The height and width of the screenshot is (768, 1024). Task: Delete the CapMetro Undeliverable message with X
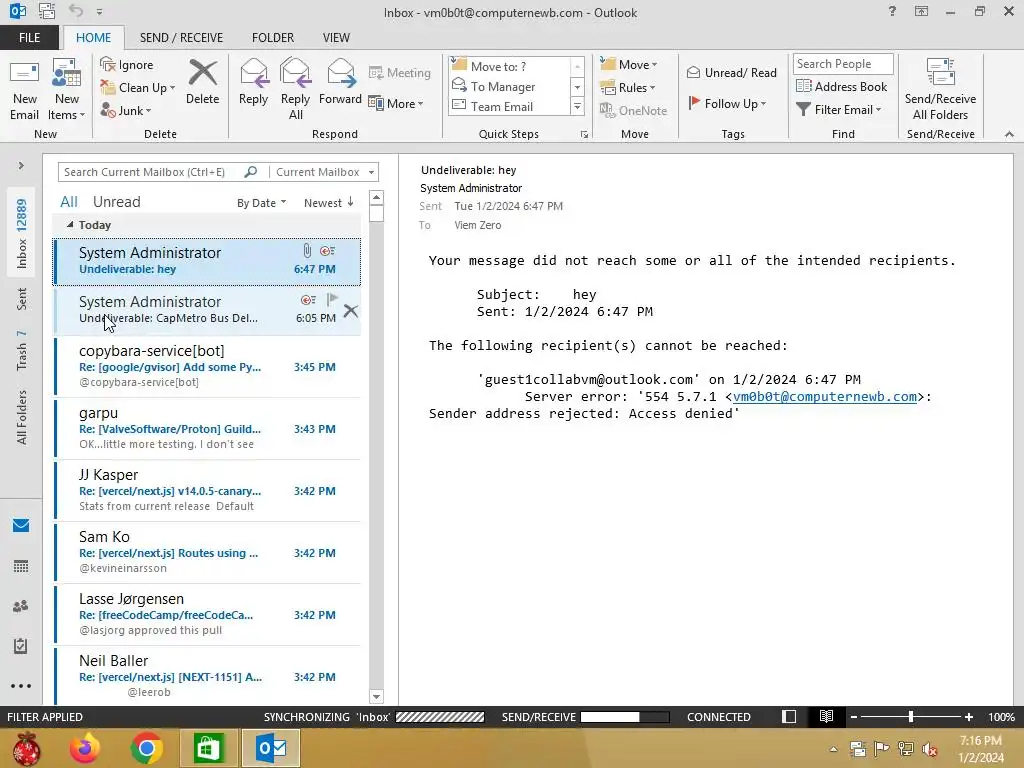pyautogui.click(x=351, y=311)
